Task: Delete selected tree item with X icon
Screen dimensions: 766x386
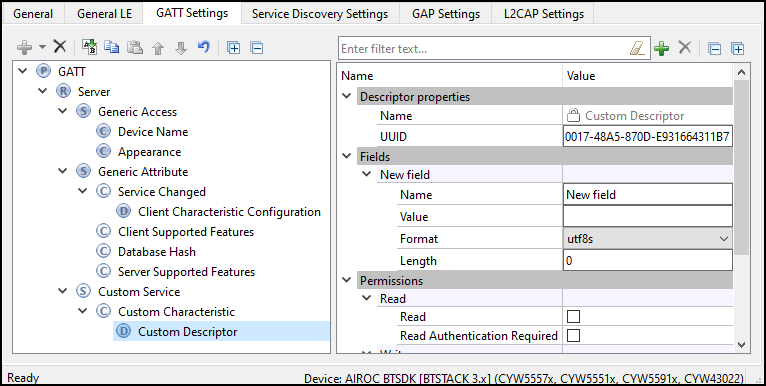Action: pyautogui.click(x=60, y=47)
